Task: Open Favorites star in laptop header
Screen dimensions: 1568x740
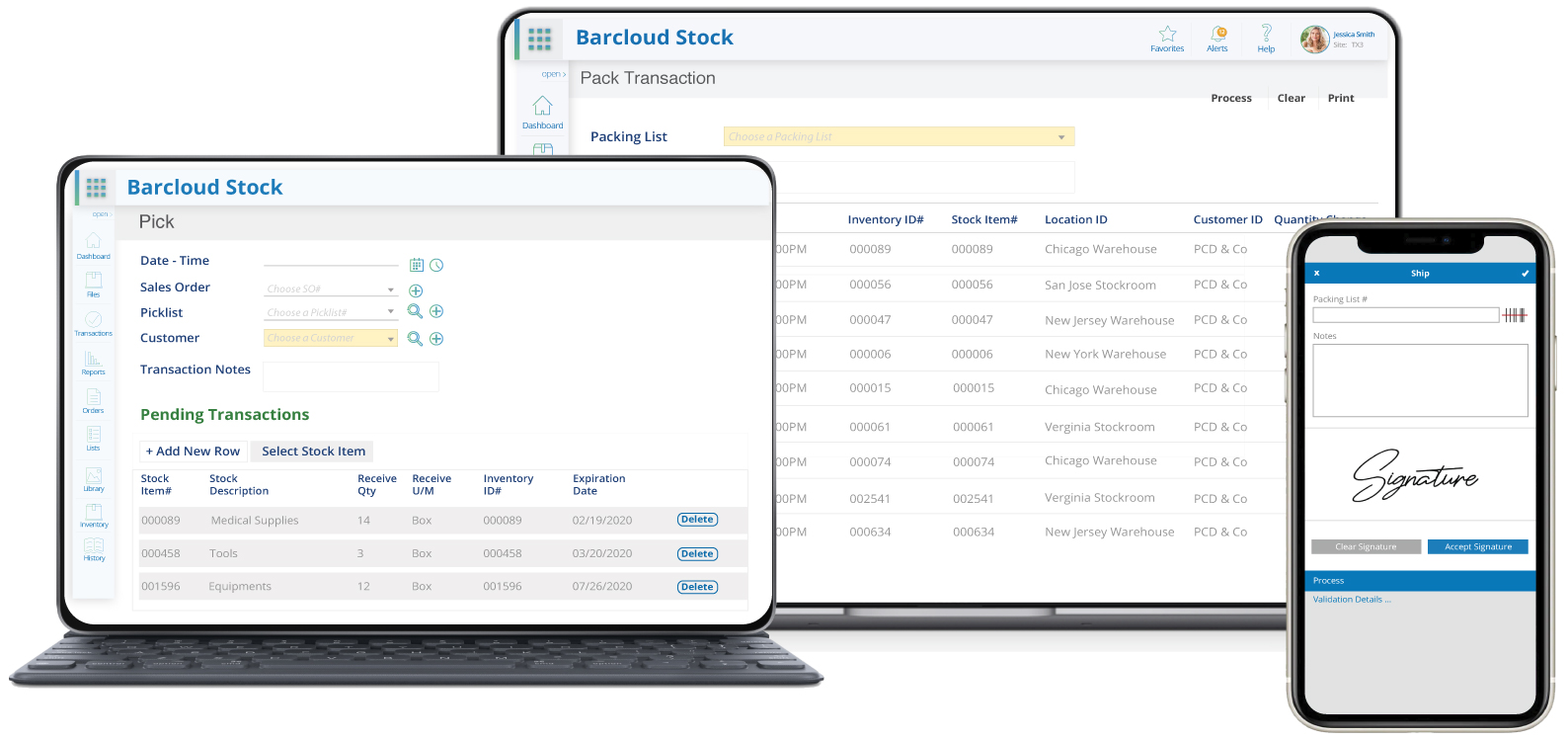Action: pyautogui.click(x=1167, y=39)
